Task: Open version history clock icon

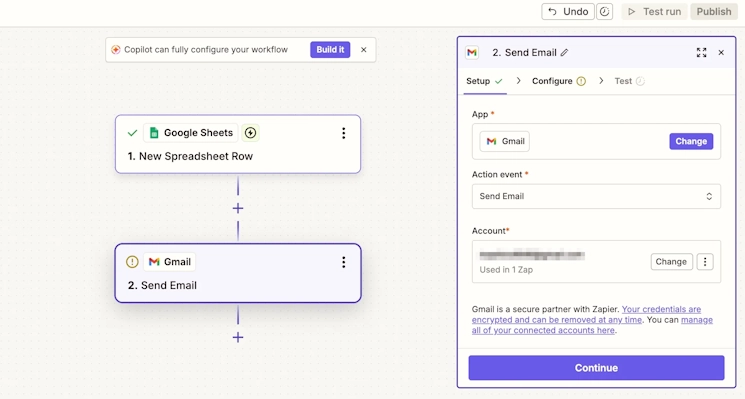Action: [x=604, y=11]
